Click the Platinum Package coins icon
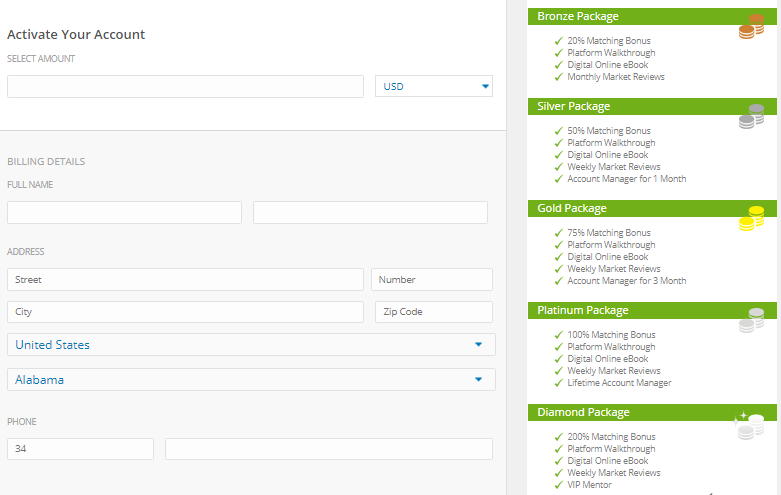Image resolution: width=781 pixels, height=495 pixels. 751,320
